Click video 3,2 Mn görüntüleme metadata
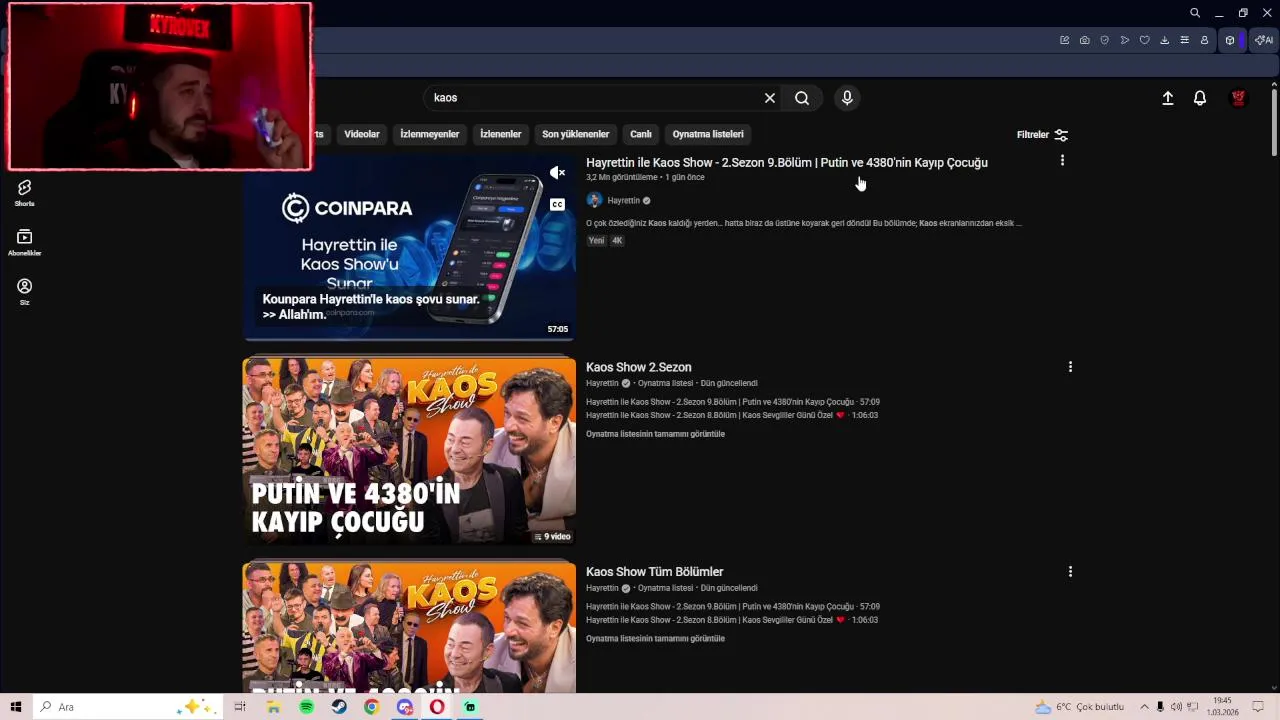 tap(622, 177)
